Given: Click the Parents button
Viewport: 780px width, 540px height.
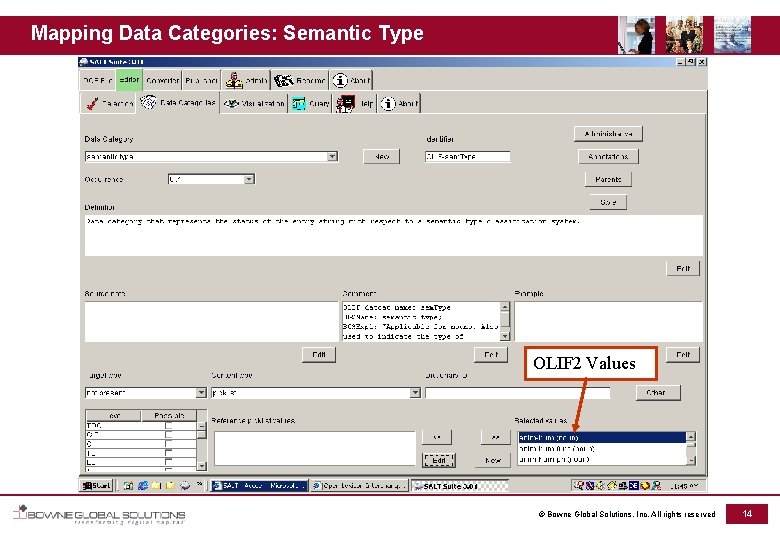Looking at the screenshot, I should coord(608,180).
